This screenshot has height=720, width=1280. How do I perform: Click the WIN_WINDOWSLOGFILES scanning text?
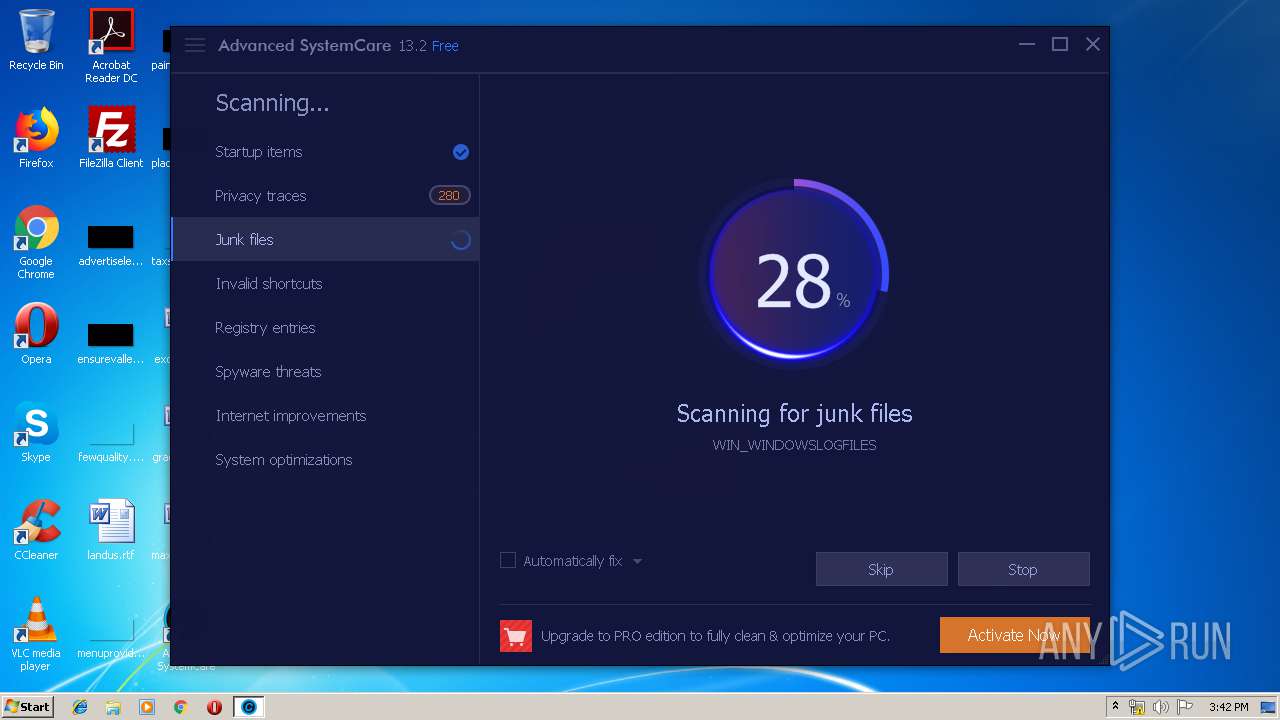[x=794, y=445]
